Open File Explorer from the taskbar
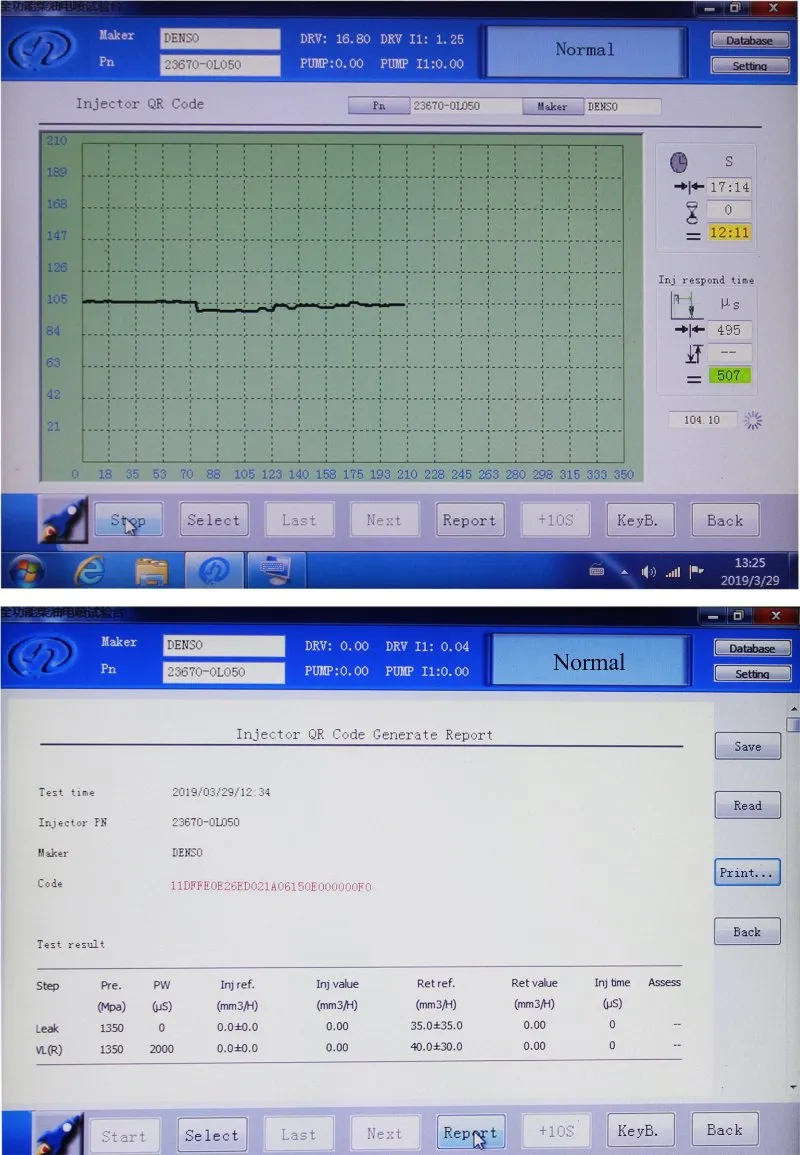 [x=152, y=572]
